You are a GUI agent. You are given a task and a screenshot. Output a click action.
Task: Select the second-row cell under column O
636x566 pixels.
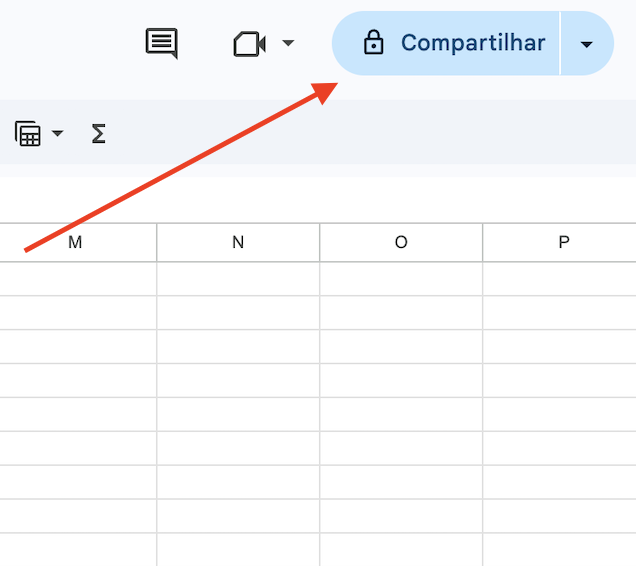point(401,313)
